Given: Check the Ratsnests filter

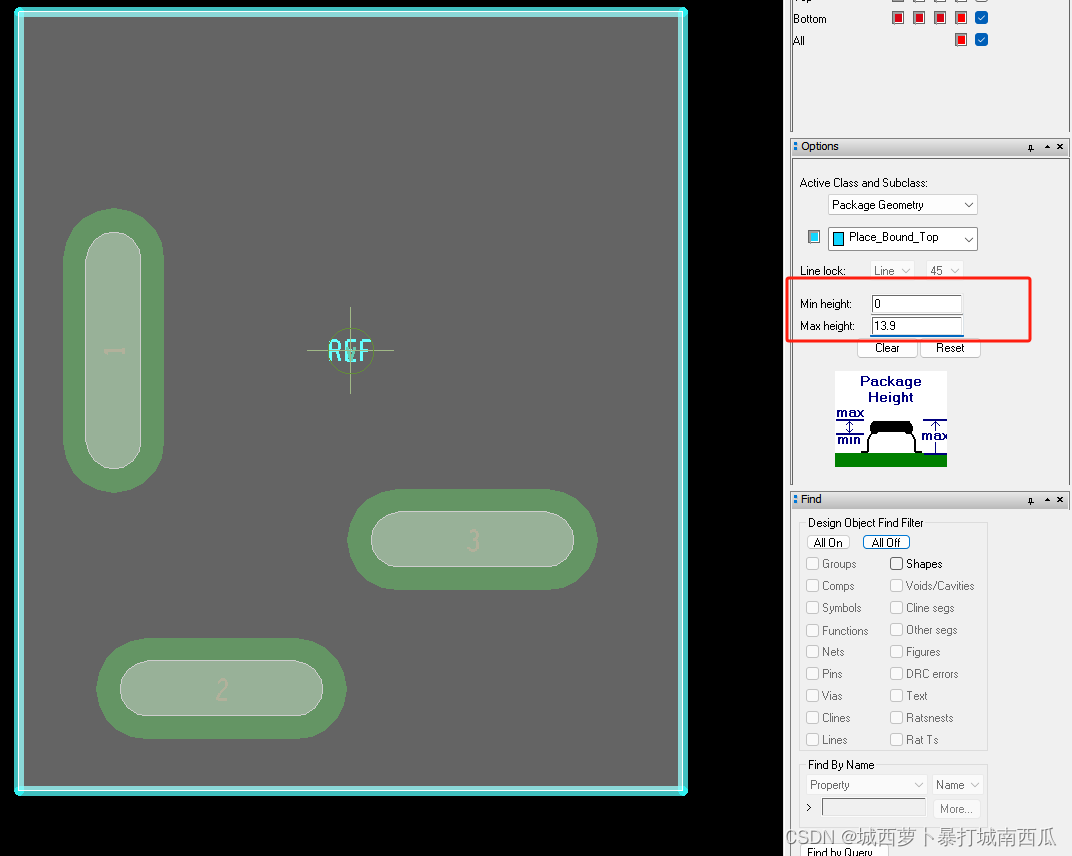Looking at the screenshot, I should pos(896,717).
